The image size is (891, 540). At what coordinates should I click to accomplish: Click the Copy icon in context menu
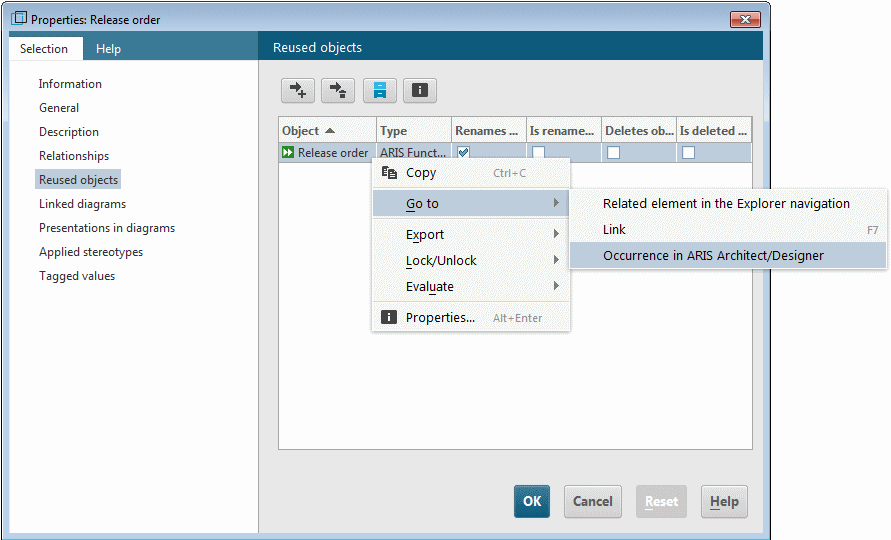tap(389, 173)
